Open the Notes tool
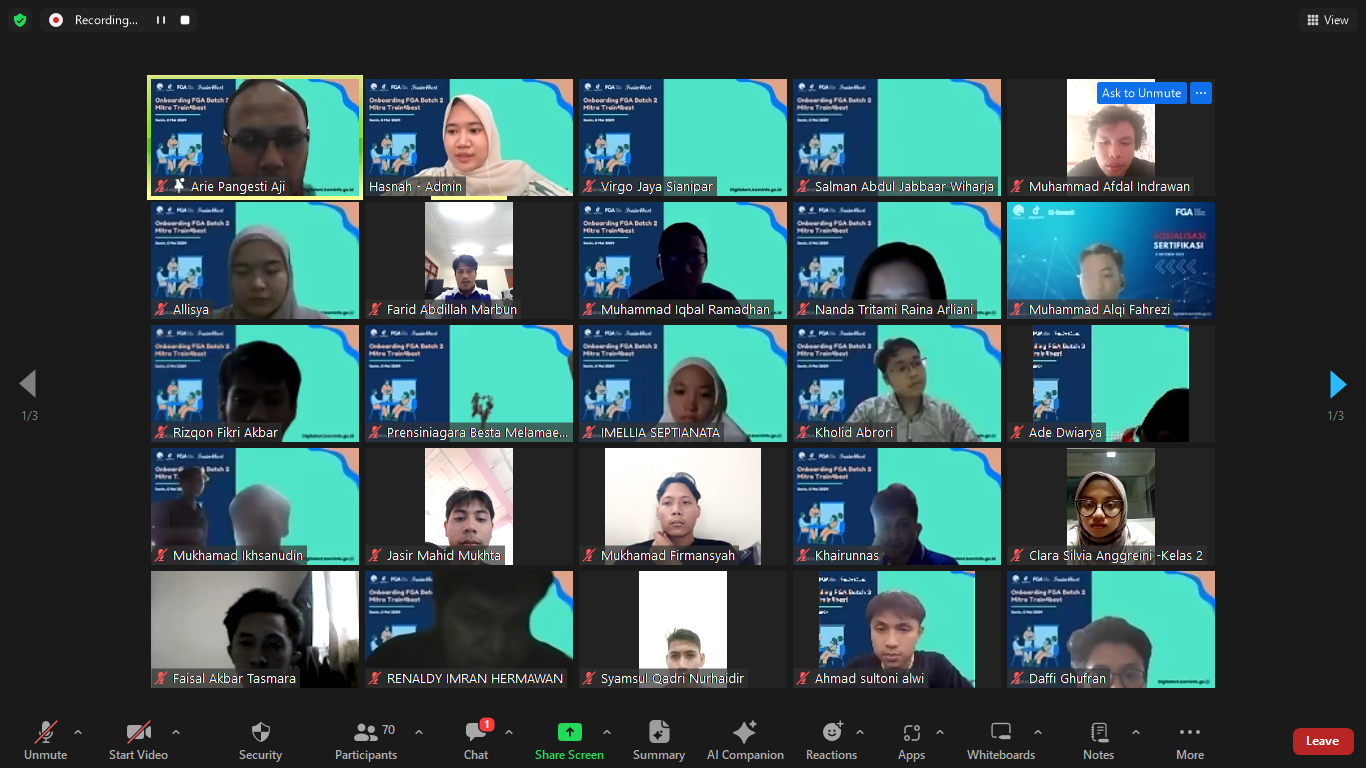This screenshot has width=1366, height=768. click(x=1098, y=741)
